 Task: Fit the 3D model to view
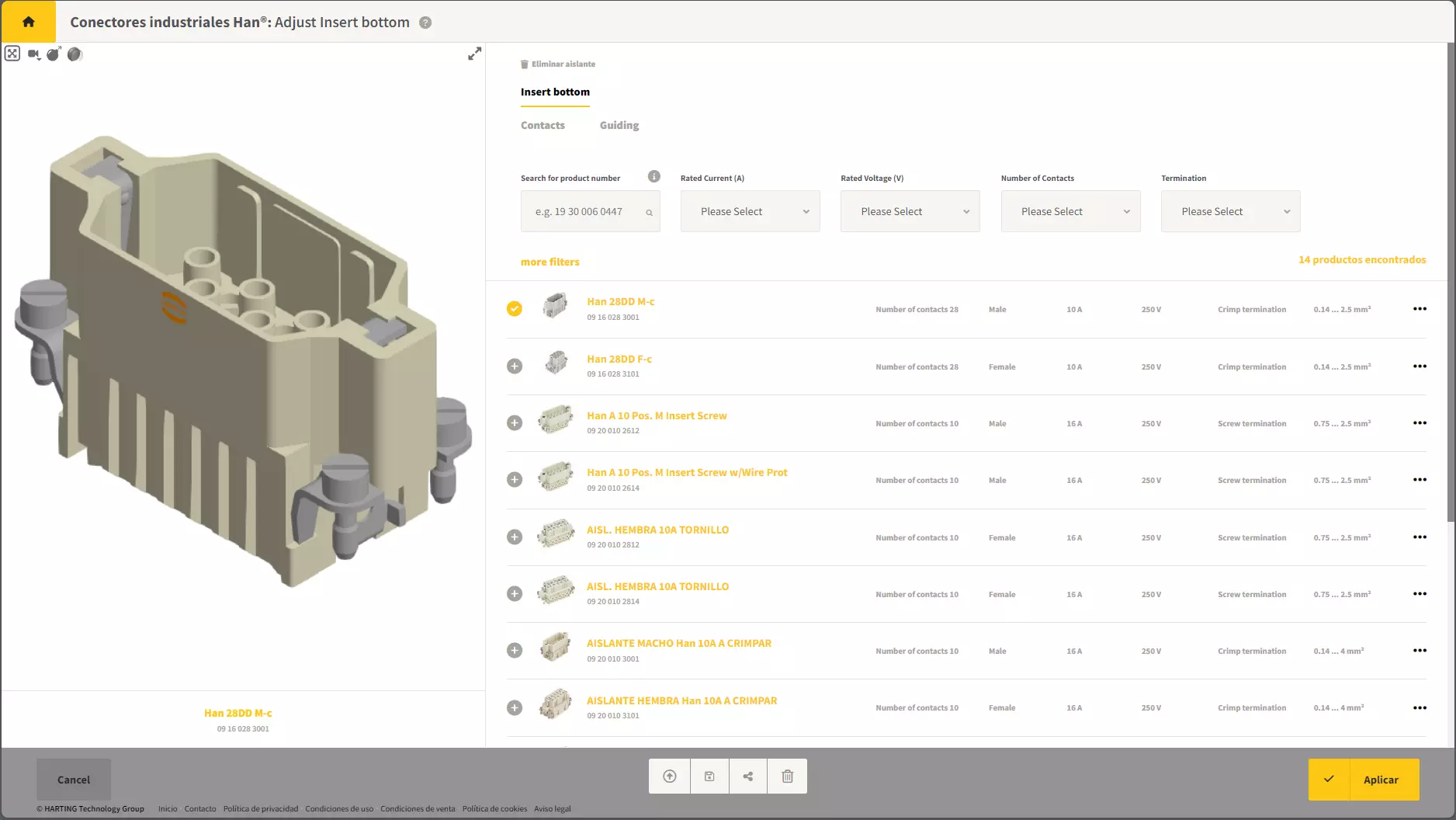tap(12, 54)
